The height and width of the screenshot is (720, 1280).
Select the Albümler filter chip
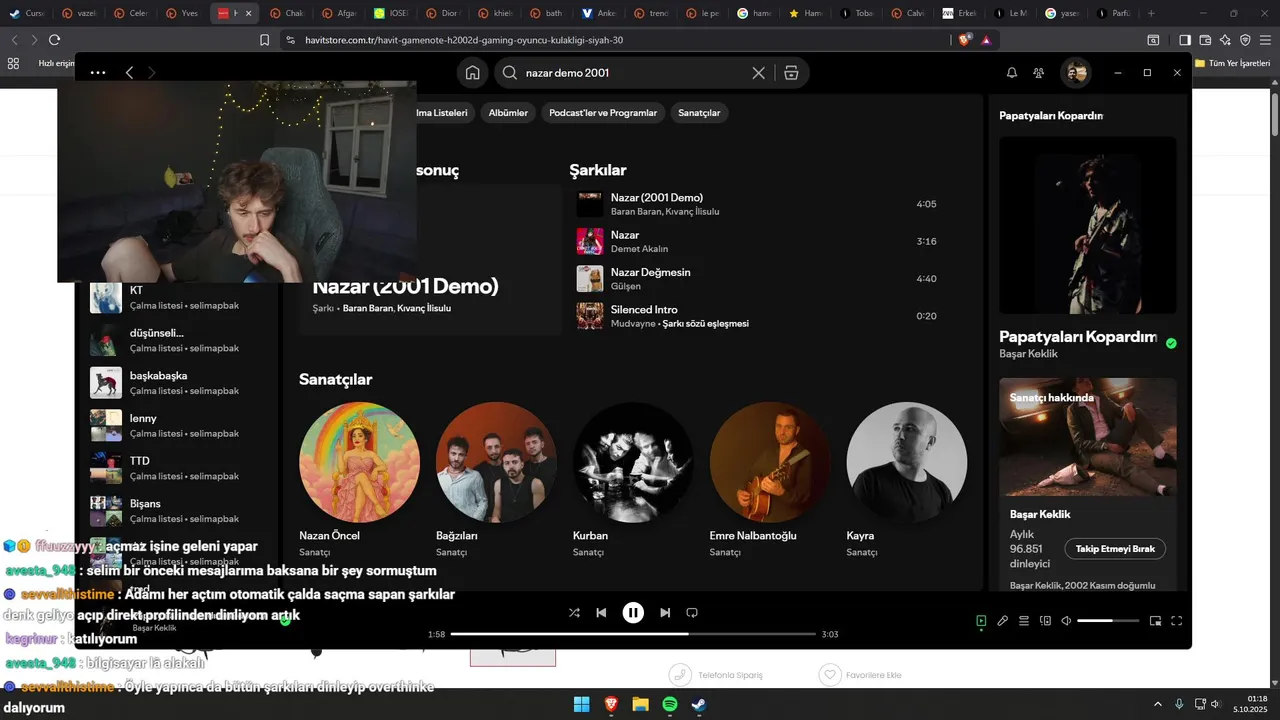click(508, 113)
